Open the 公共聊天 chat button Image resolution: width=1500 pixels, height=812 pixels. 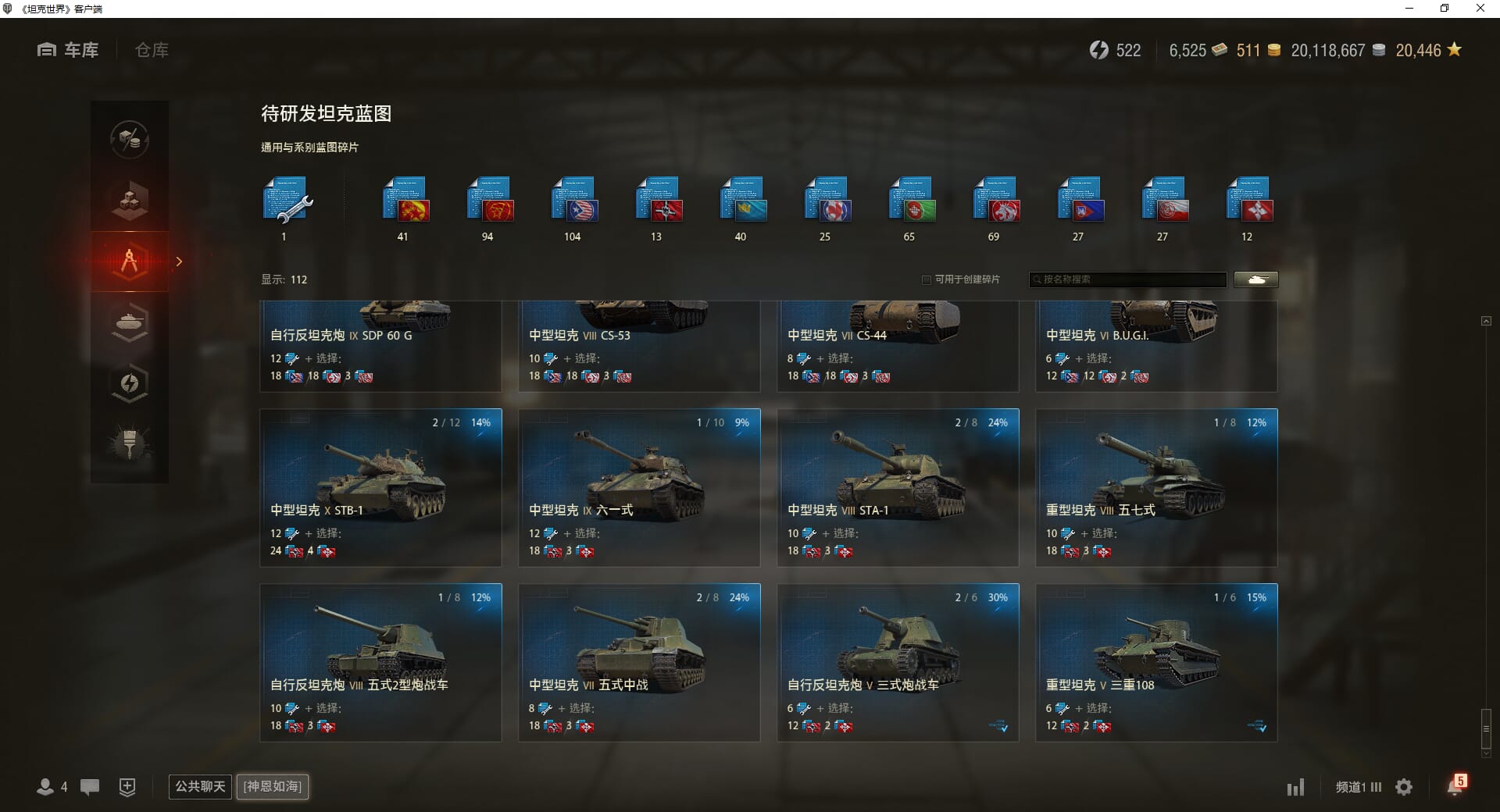(x=200, y=786)
